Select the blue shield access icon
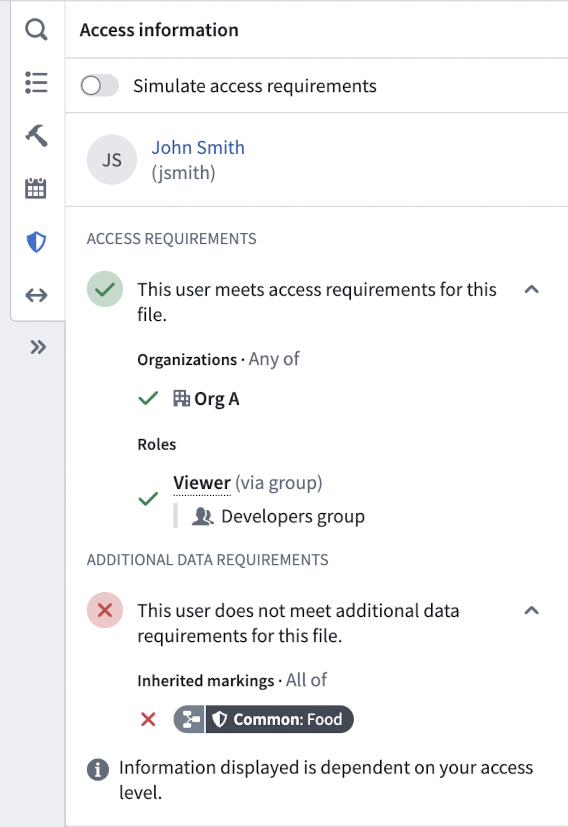The width and height of the screenshot is (568, 827). click(x=36, y=242)
